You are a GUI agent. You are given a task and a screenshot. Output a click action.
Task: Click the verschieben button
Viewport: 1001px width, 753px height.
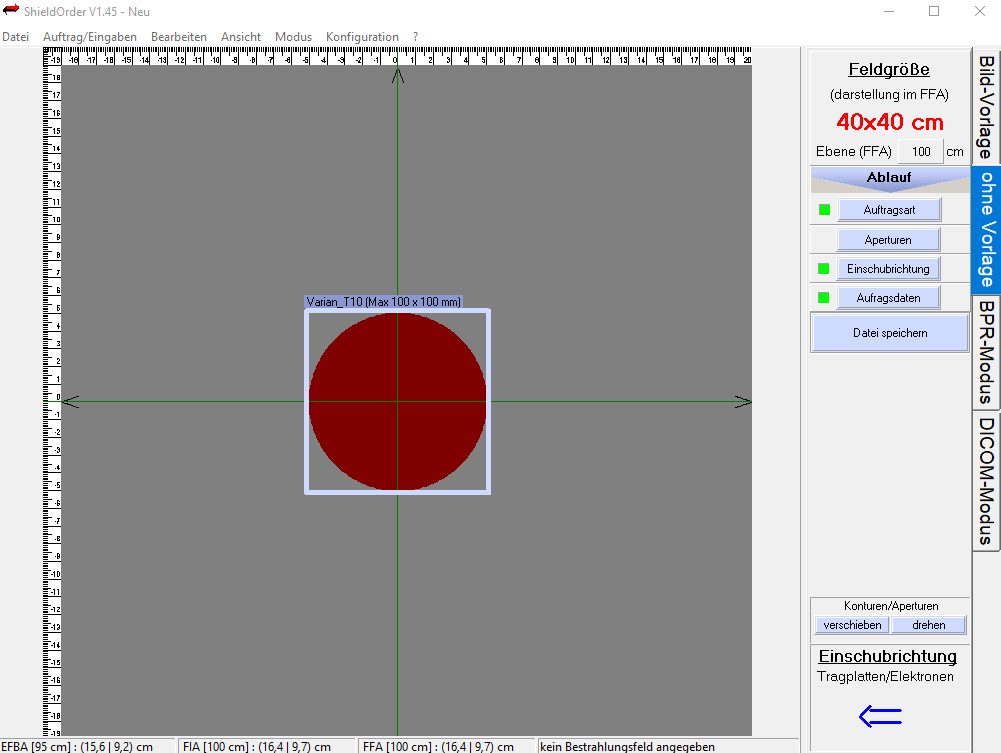[x=852, y=625]
